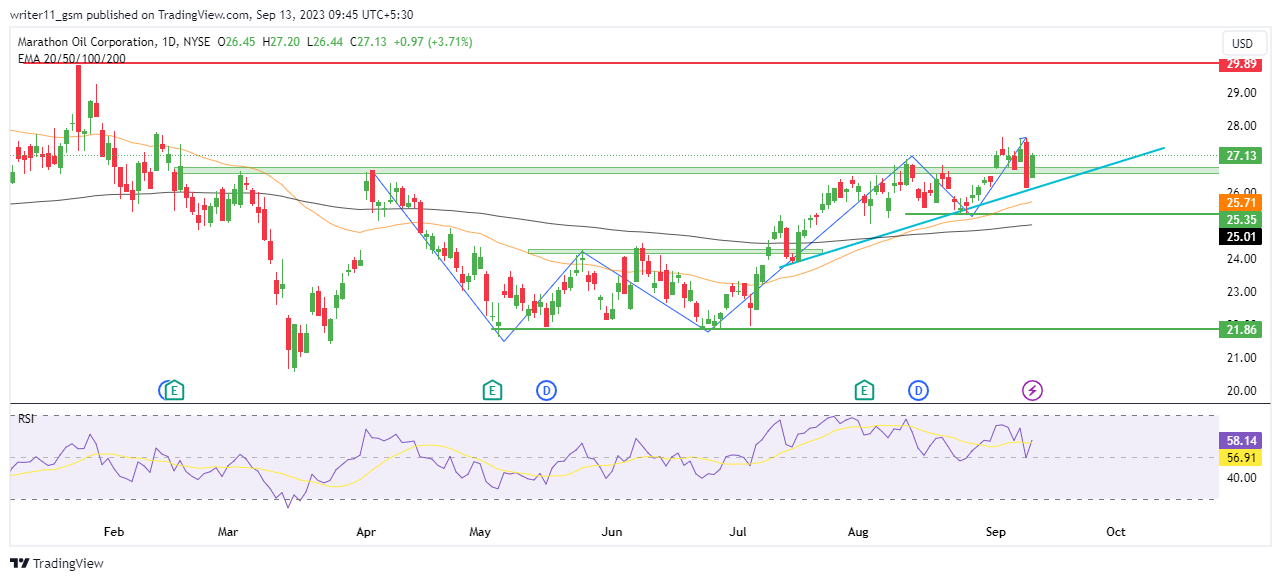Click the purple 58.14 RSI value label
This screenshot has height=581, width=1281.
coord(1241,440)
